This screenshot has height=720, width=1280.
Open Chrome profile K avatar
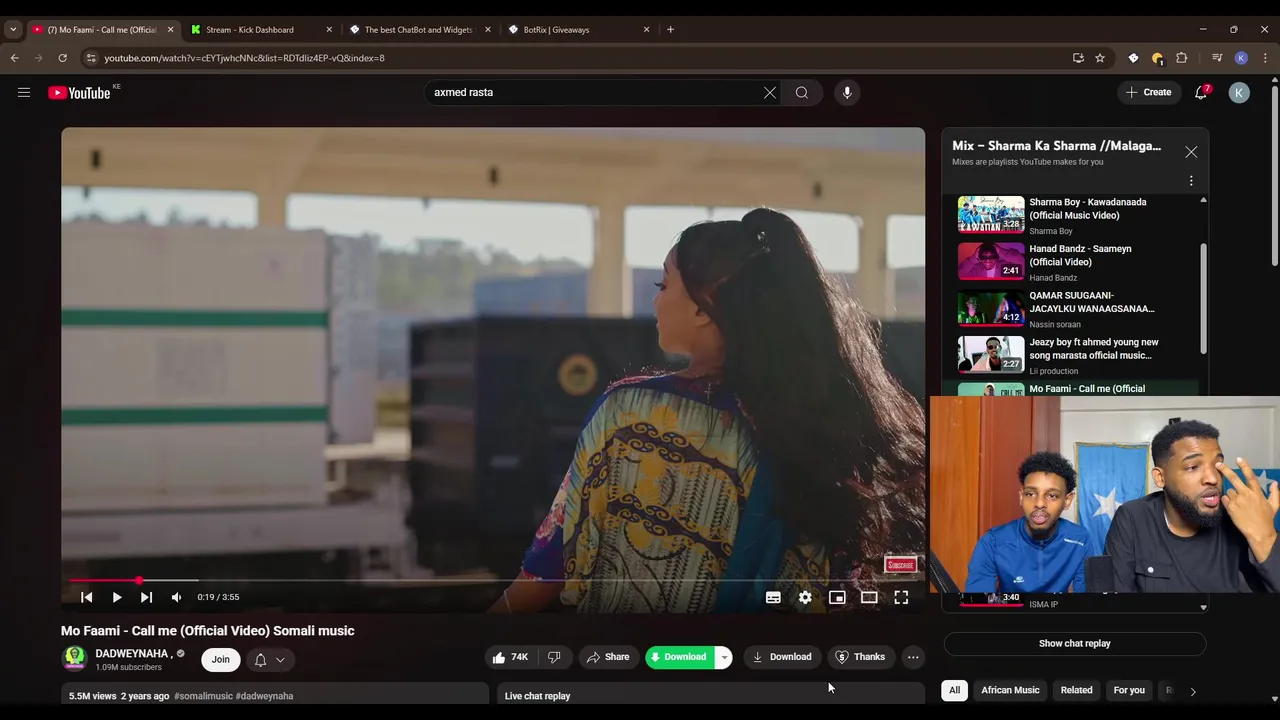(x=1241, y=58)
